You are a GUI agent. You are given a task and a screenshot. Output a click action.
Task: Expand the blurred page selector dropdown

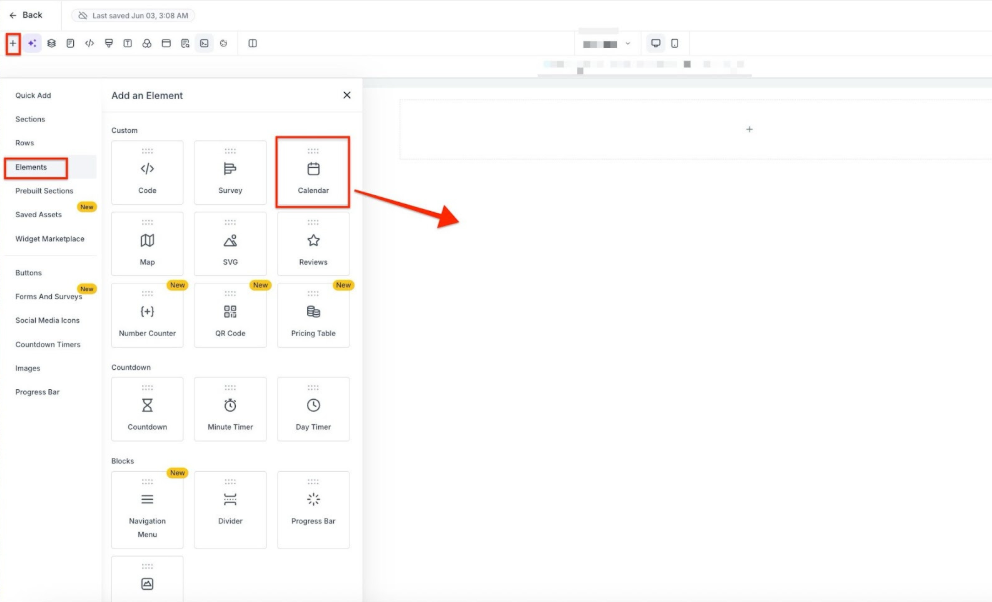[606, 44]
